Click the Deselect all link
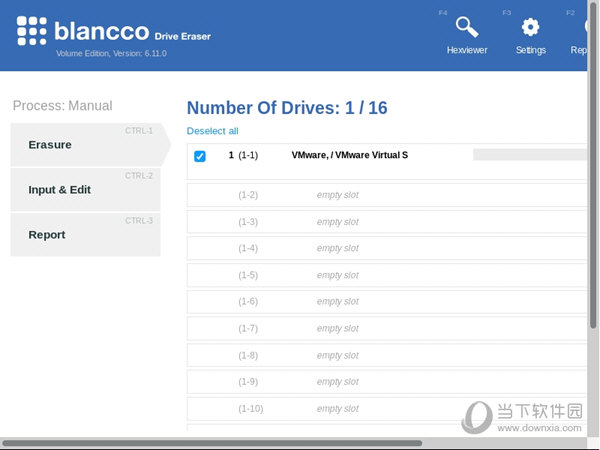Image resolution: width=600 pixels, height=450 pixels. pos(212,131)
